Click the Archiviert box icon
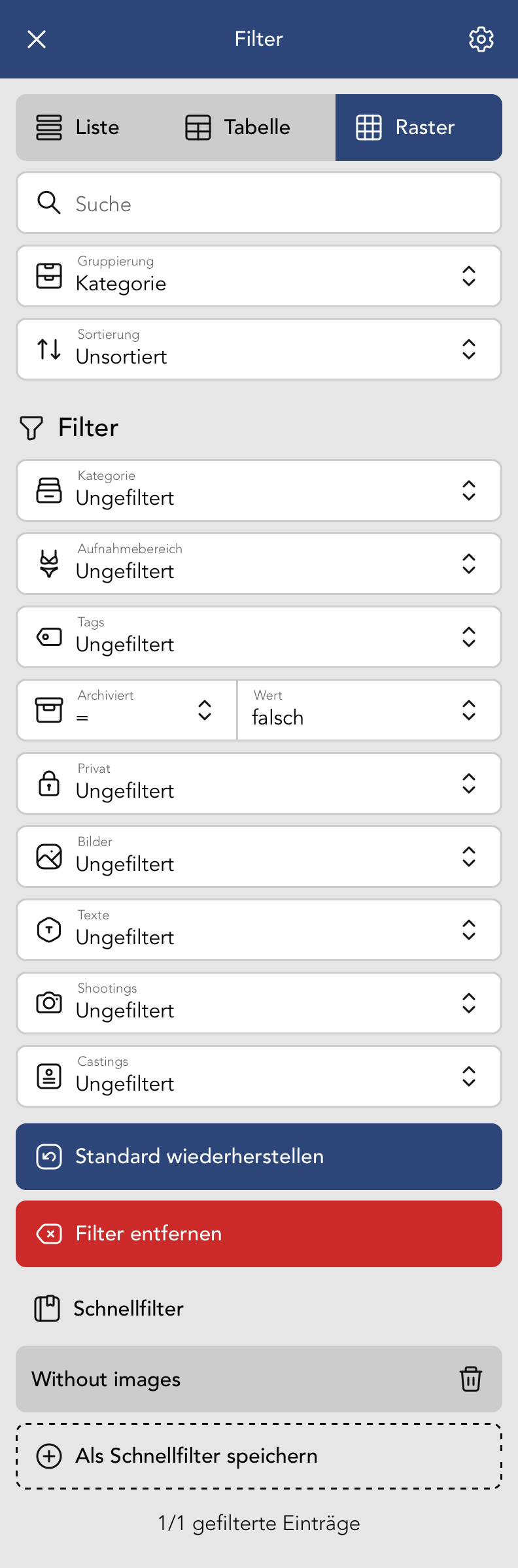The width and height of the screenshot is (518, 1568). (48, 710)
